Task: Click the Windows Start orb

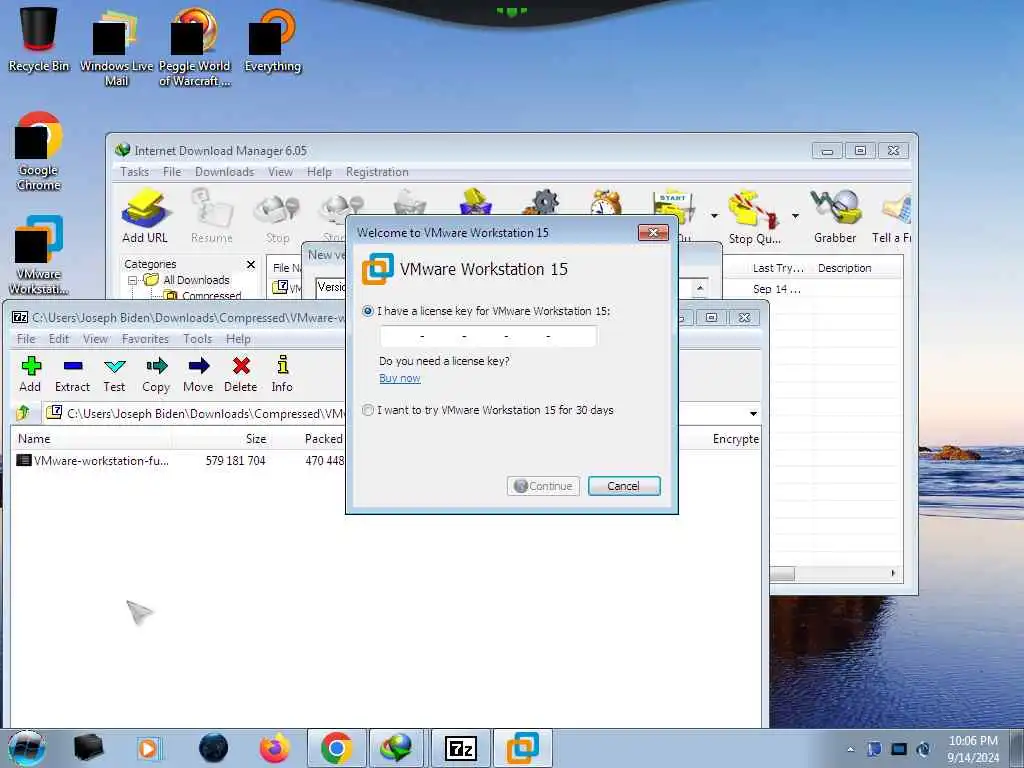Action: 27,748
